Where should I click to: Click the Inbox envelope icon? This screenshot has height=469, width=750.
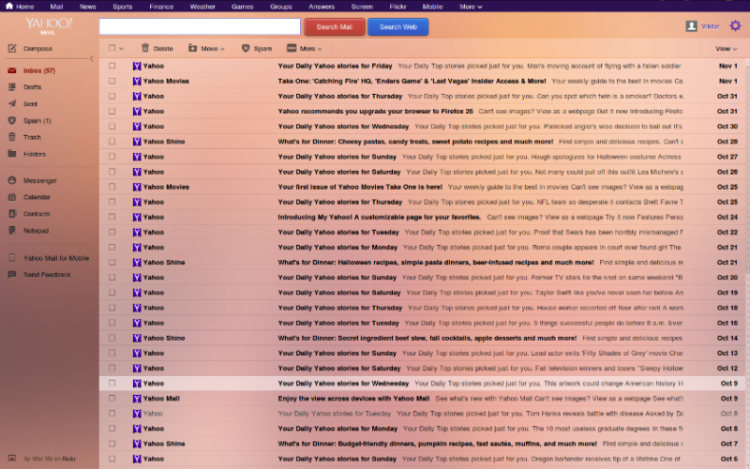pos(12,70)
